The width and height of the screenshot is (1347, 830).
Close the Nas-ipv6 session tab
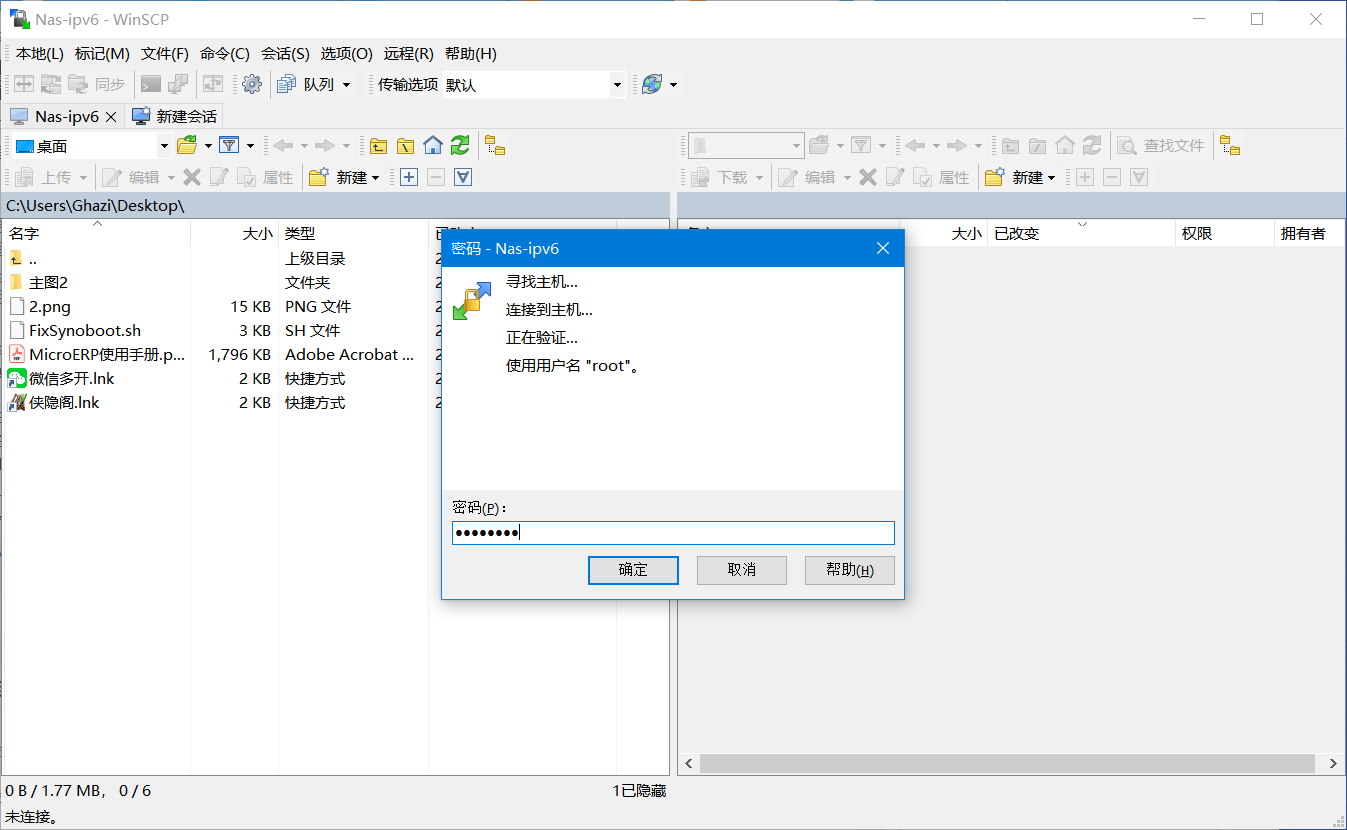coord(111,117)
